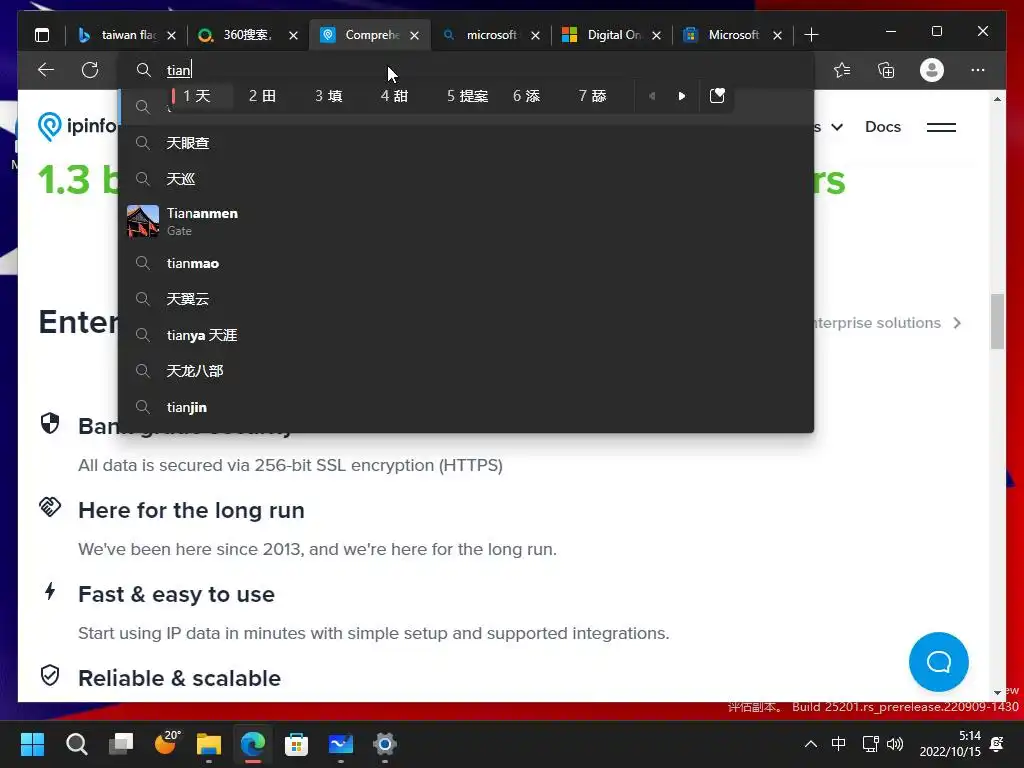Close the Comprehensive ipinfo tab
The image size is (1024, 768).
tap(415, 35)
